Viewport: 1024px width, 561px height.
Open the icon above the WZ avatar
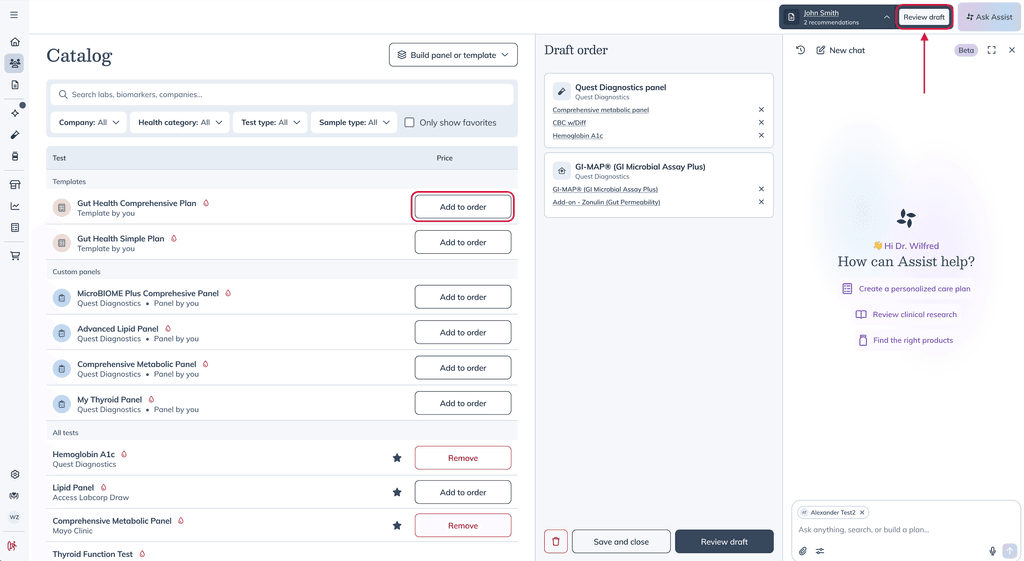[14, 496]
